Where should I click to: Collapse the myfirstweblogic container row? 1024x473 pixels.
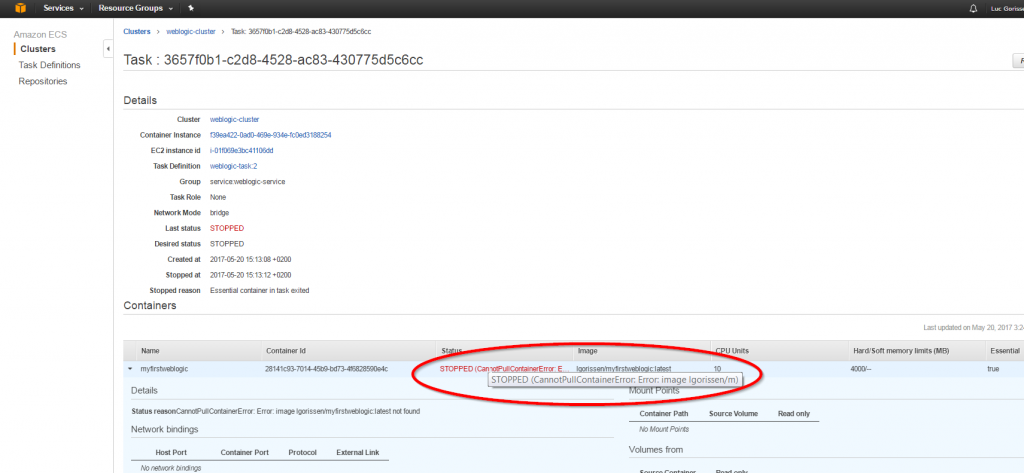point(130,369)
